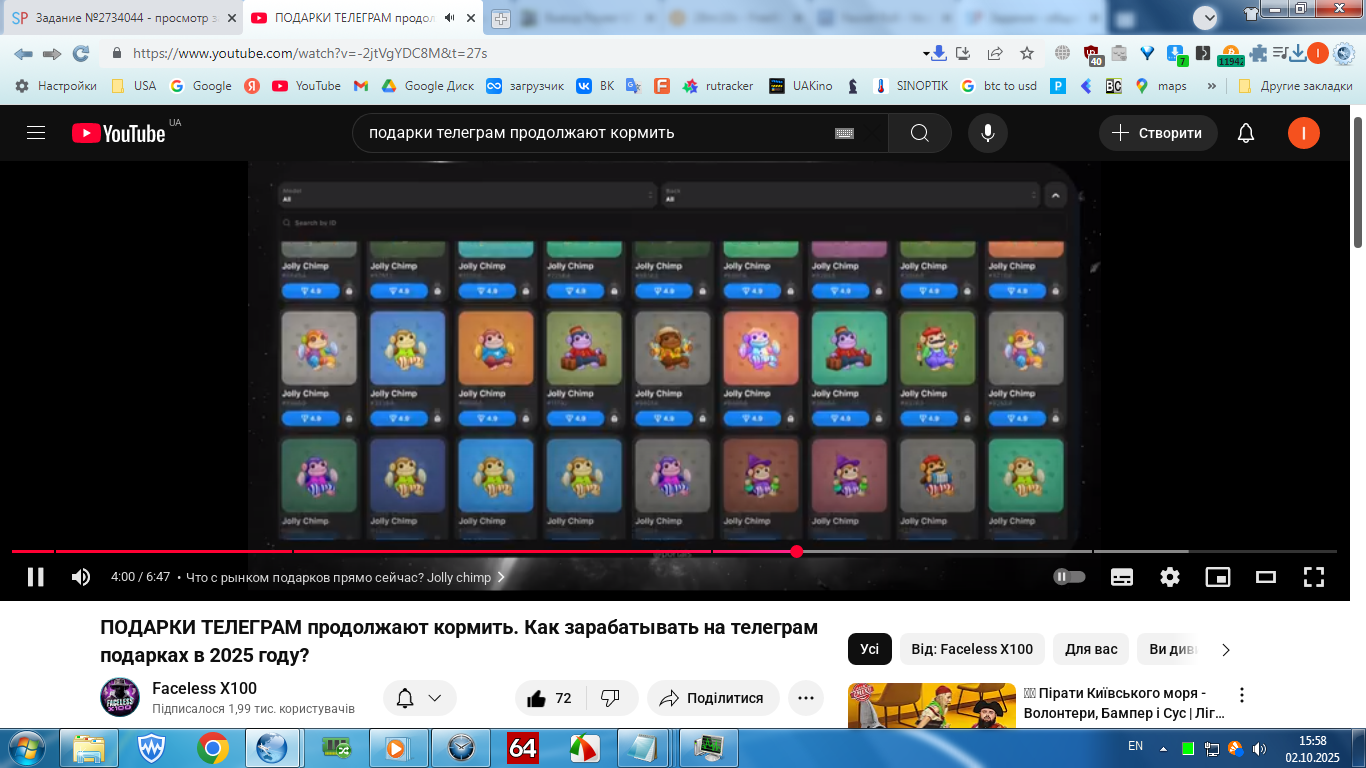Select the 'Усі' filter chip
This screenshot has height=768, width=1366.
click(870, 649)
